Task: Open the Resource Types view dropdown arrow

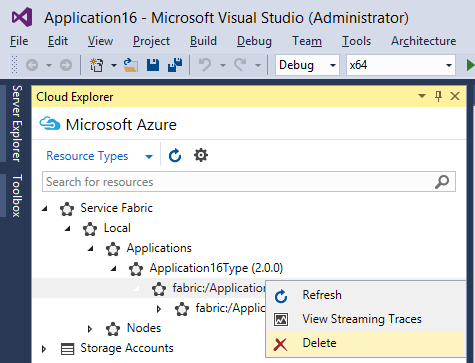Action: (149, 156)
